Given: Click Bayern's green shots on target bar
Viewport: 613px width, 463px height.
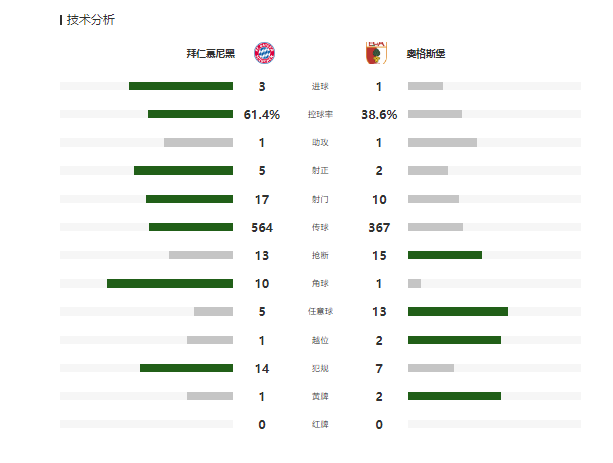Looking at the screenshot, I should tap(183, 170).
